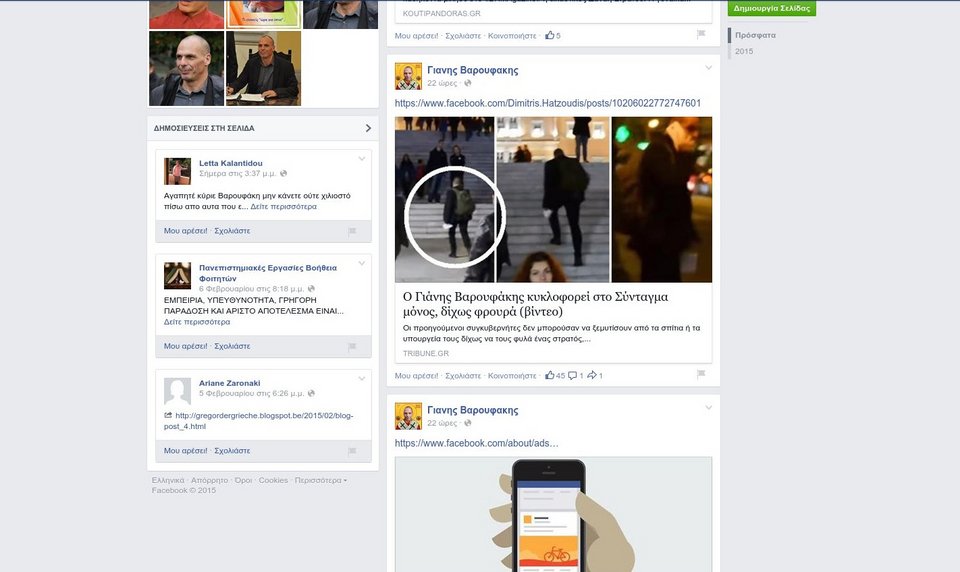Click Μου αρέσει on Πανεπιστημιακές Εργασίες post
960x572 pixels.
click(186, 346)
